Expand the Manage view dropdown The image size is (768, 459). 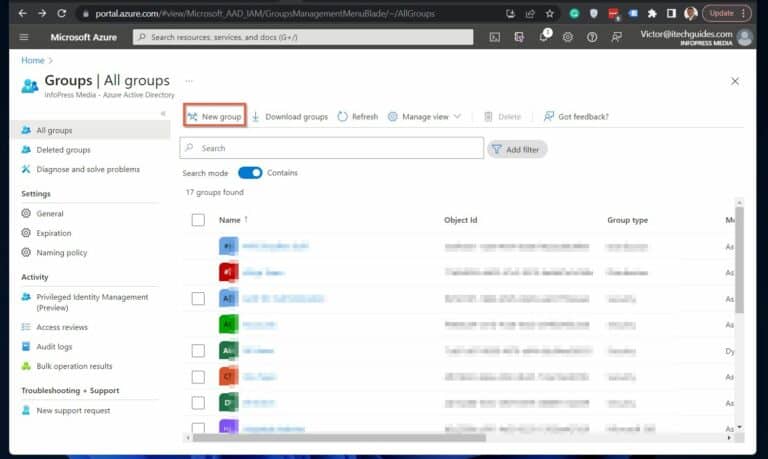[424, 117]
